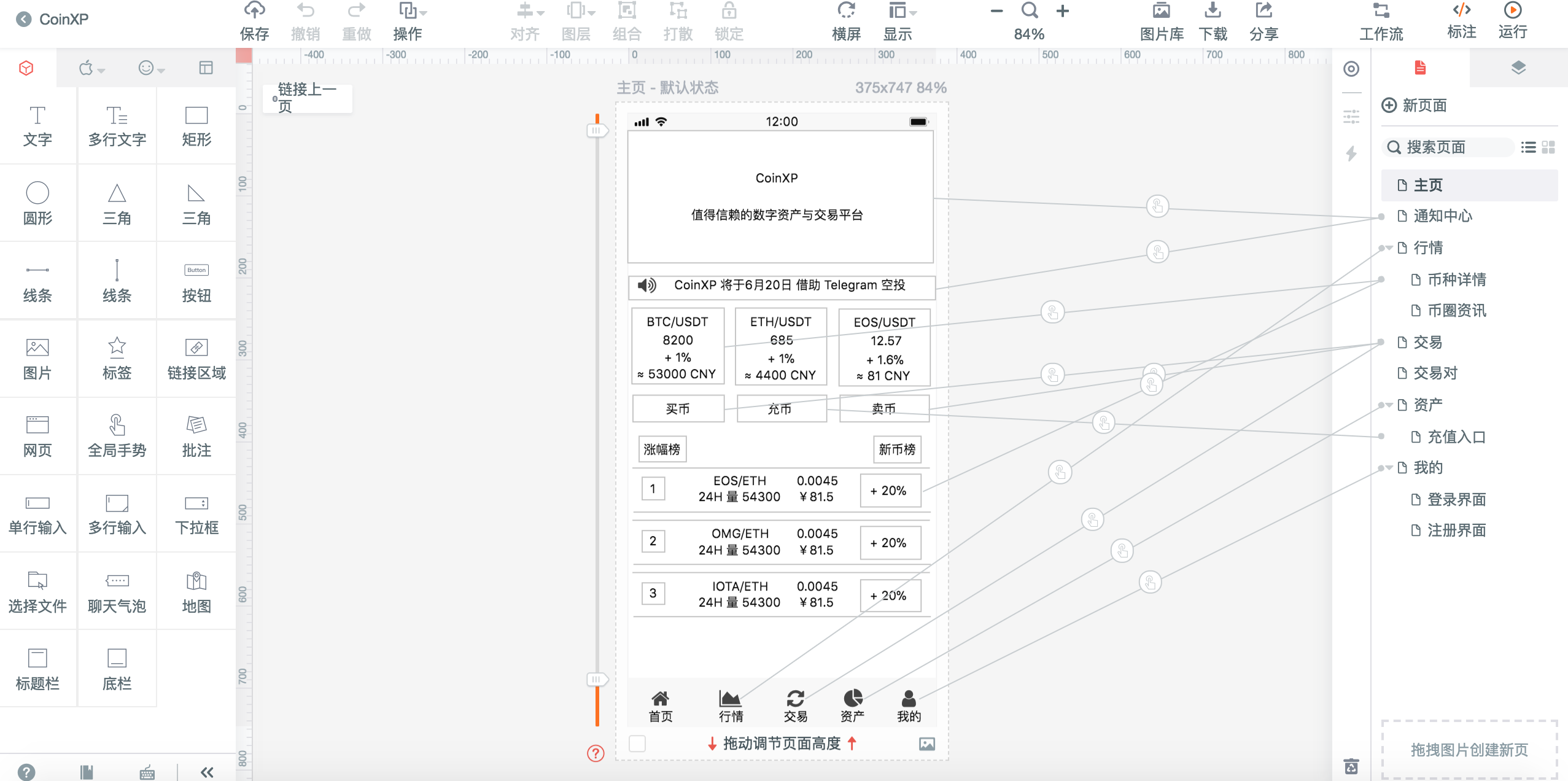Click the 84% zoom magnifier
The height and width of the screenshot is (781, 1568).
1030,10
